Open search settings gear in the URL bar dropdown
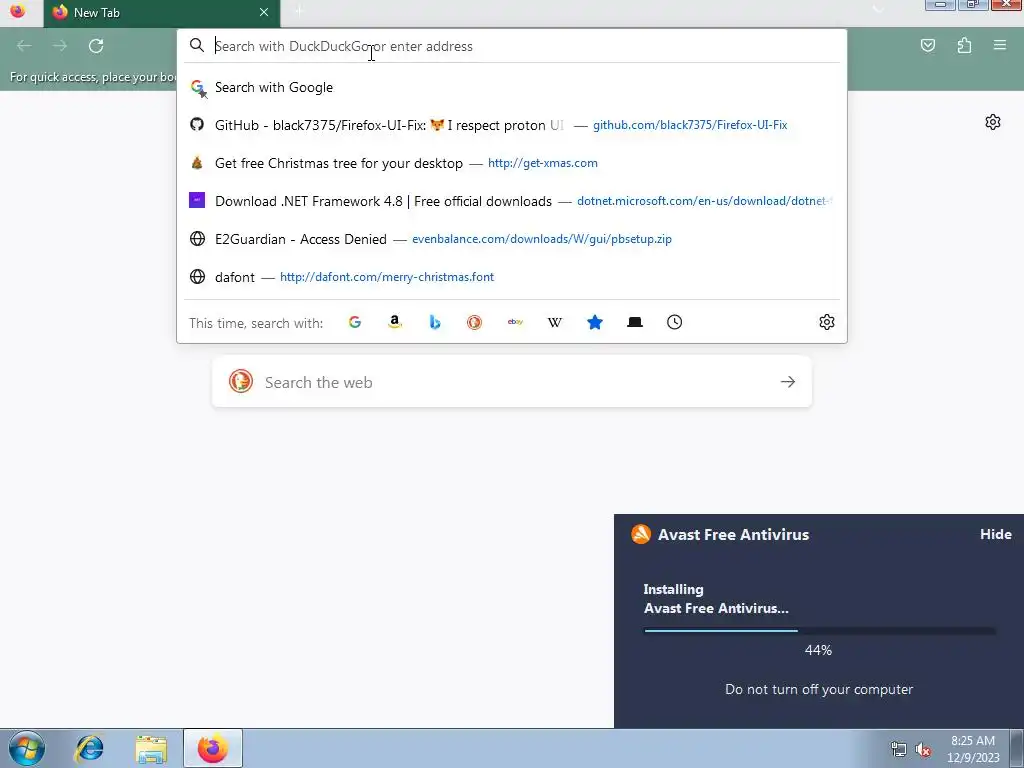 tap(827, 322)
